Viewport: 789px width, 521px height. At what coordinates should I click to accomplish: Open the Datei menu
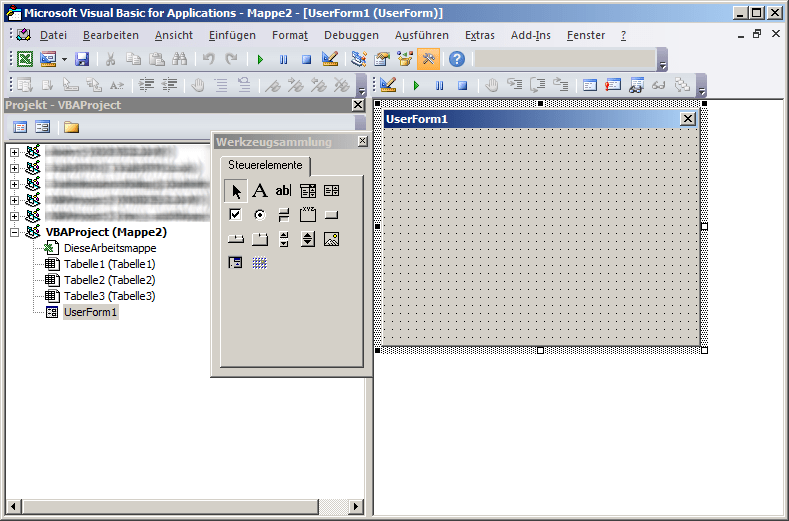pos(53,35)
